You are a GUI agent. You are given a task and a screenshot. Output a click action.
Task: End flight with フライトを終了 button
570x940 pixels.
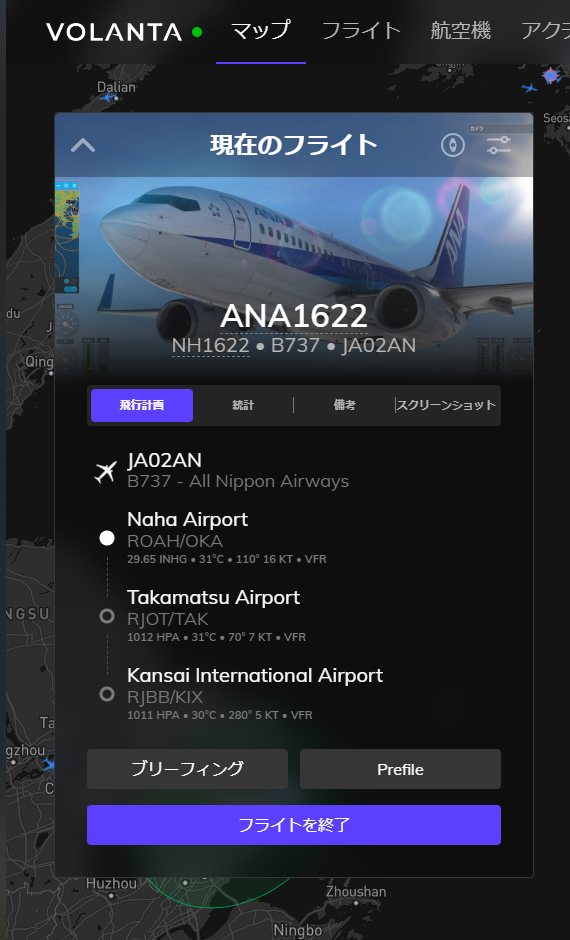click(x=294, y=825)
